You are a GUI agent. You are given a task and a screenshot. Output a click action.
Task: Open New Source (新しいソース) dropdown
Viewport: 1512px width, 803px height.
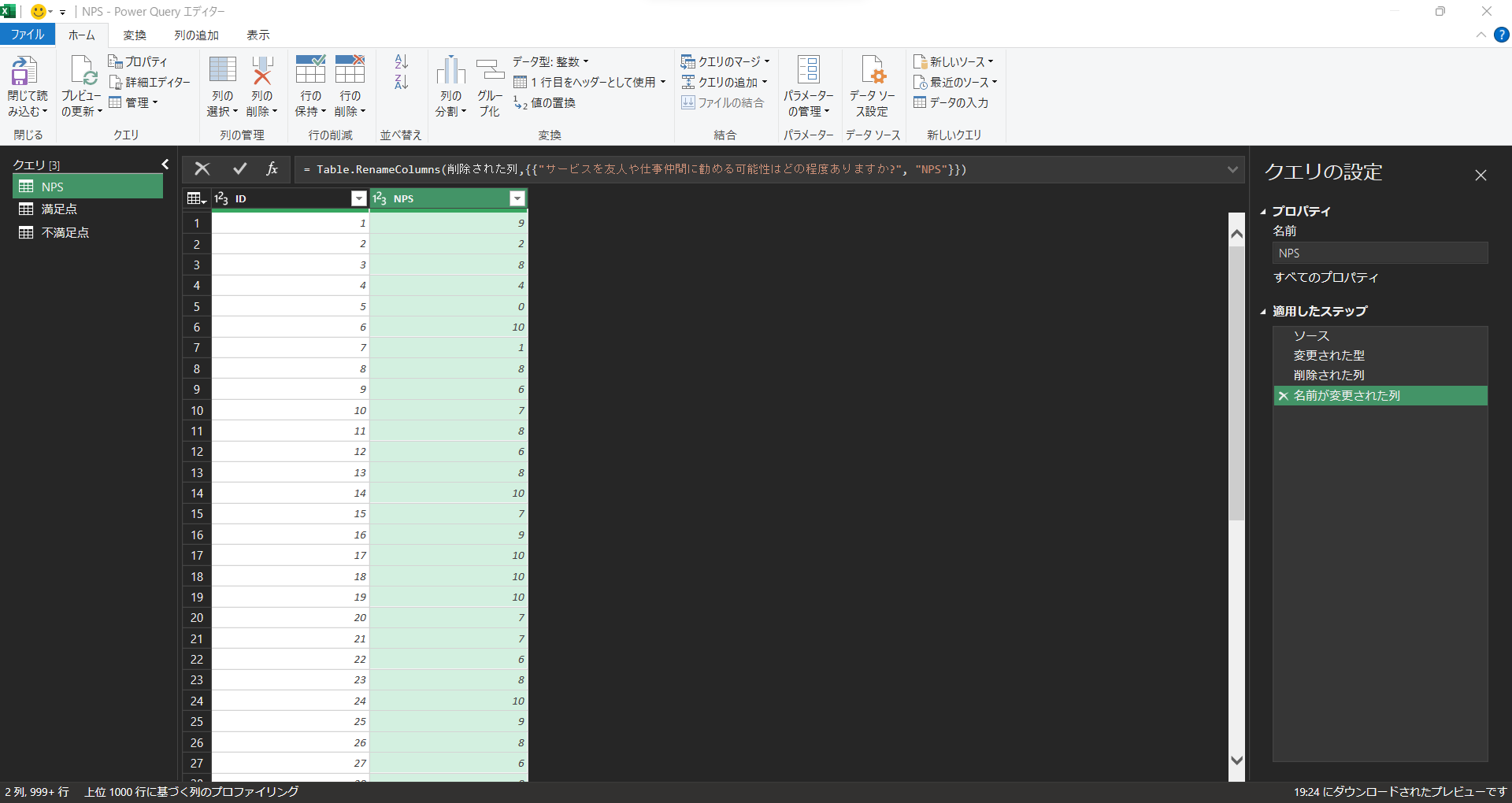pos(954,61)
